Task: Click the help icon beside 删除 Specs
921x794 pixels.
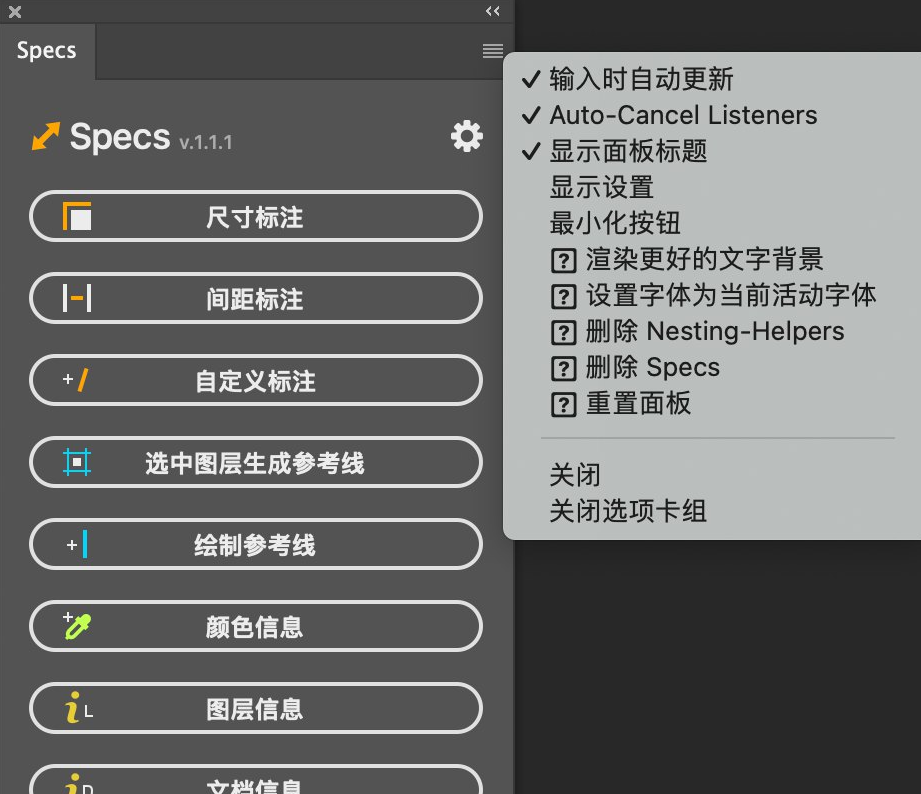Action: (x=564, y=368)
